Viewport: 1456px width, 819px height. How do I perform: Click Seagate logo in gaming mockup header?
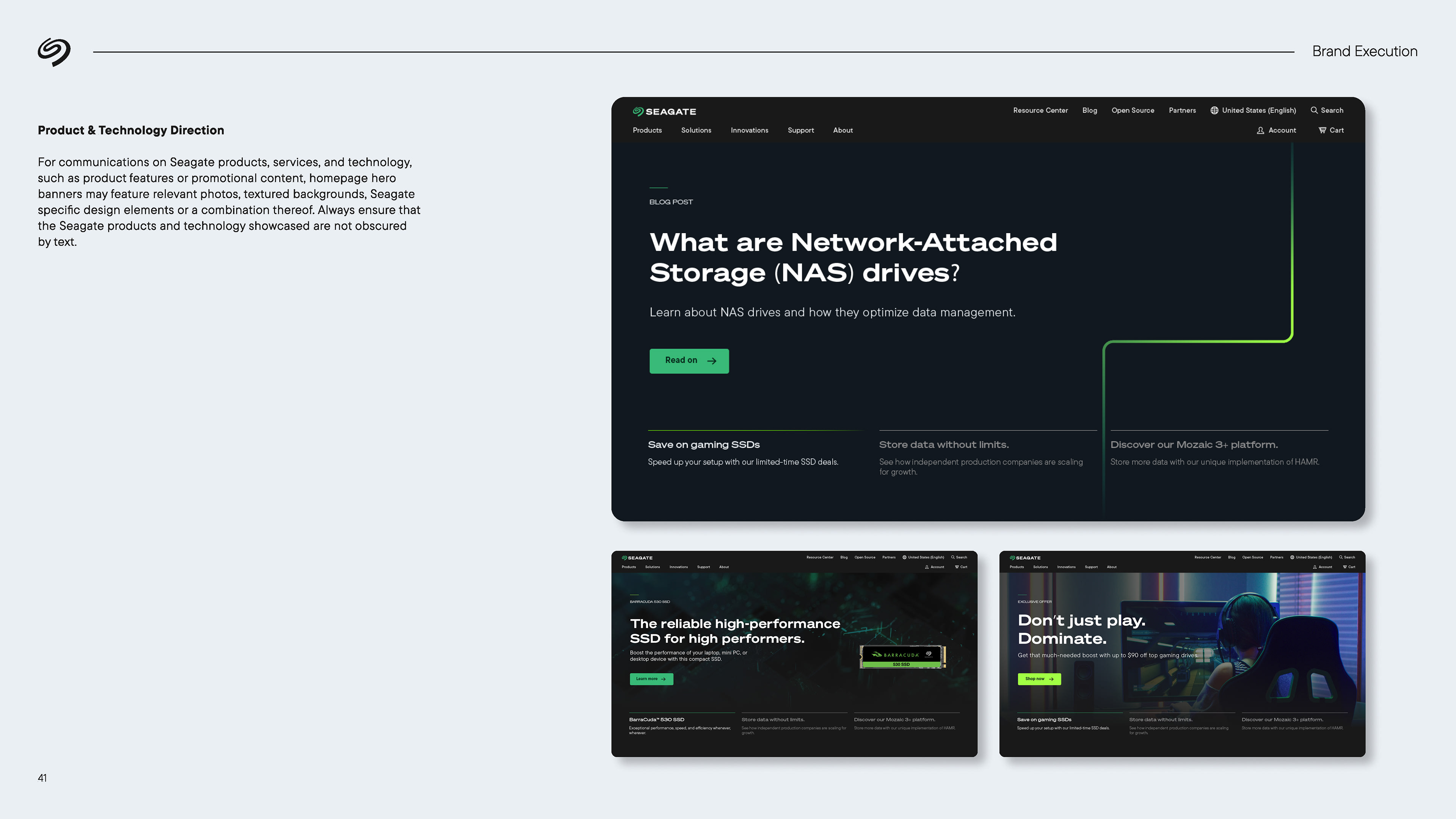tap(1025, 558)
